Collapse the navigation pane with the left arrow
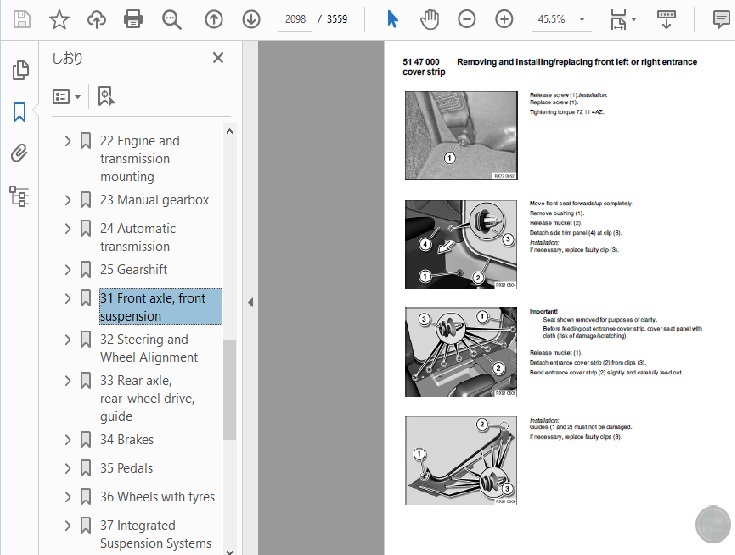The height and width of the screenshot is (555, 735). pyautogui.click(x=250, y=302)
